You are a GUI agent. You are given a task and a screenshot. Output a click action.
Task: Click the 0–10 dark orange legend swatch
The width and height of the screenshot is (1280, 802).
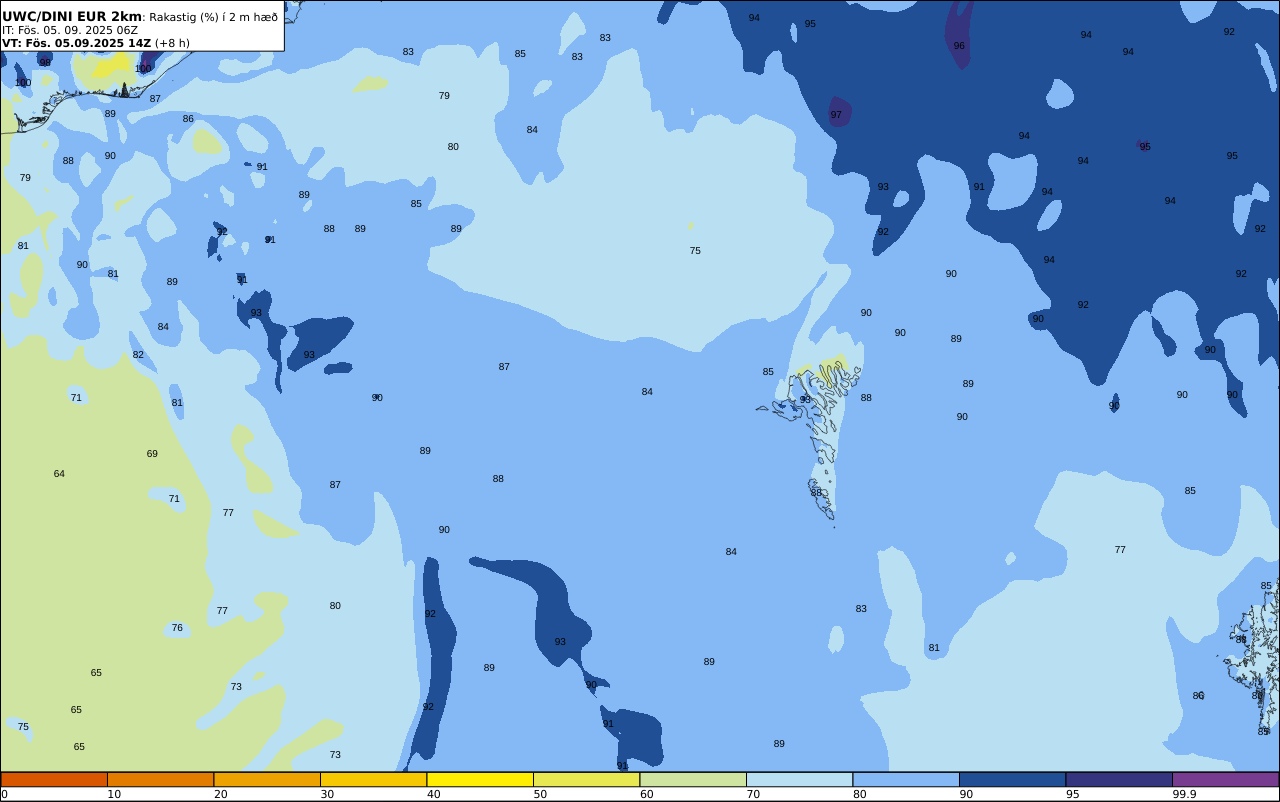tap(54, 779)
